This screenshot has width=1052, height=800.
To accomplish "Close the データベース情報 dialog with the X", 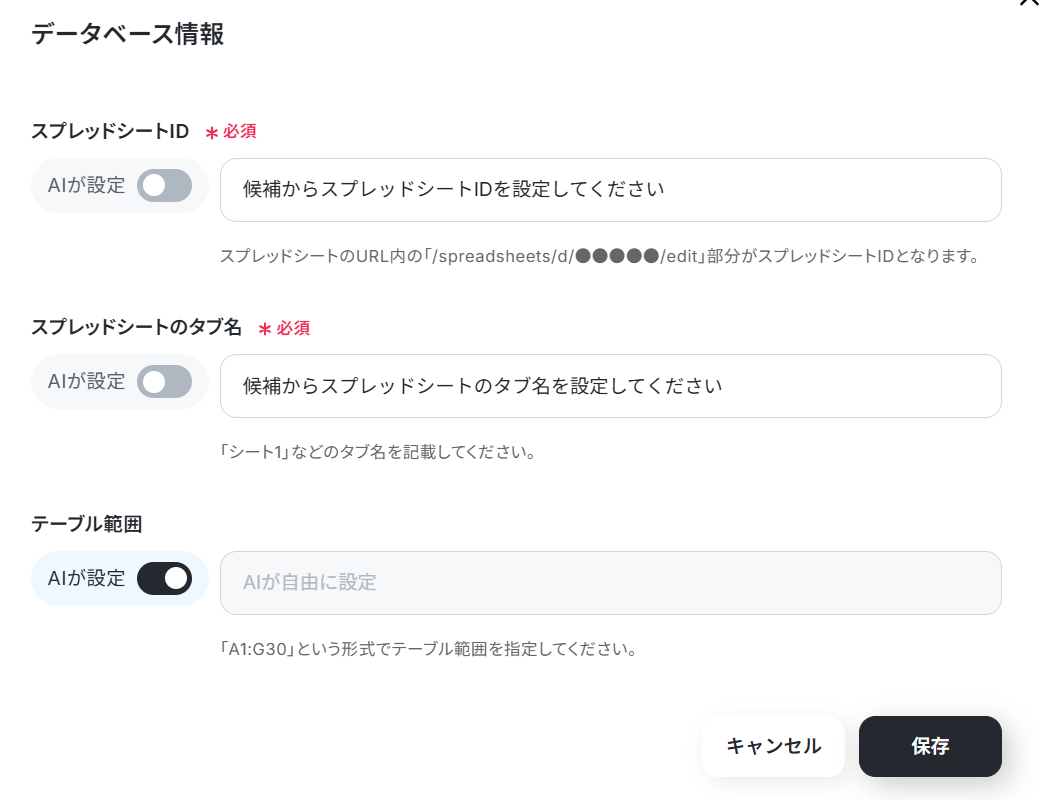I will [1029, 2].
